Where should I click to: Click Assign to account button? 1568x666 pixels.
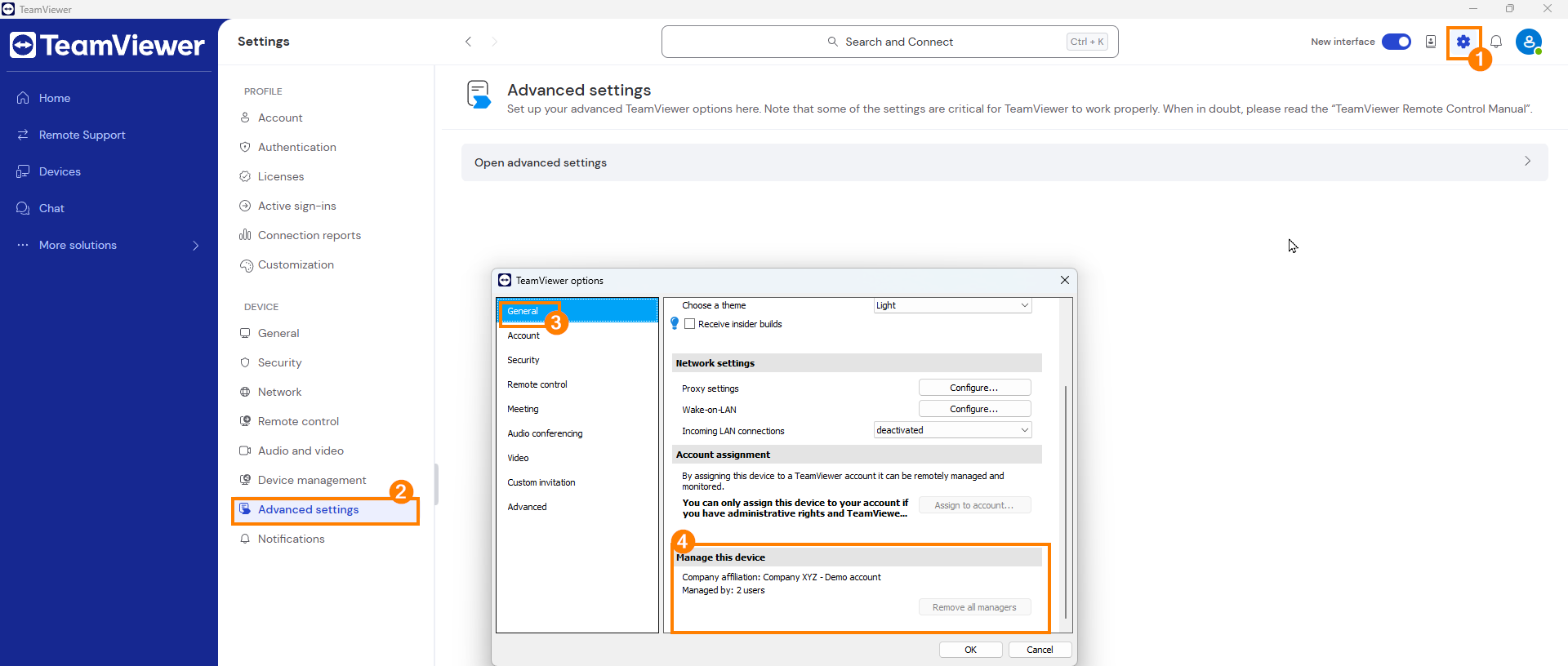(x=974, y=505)
